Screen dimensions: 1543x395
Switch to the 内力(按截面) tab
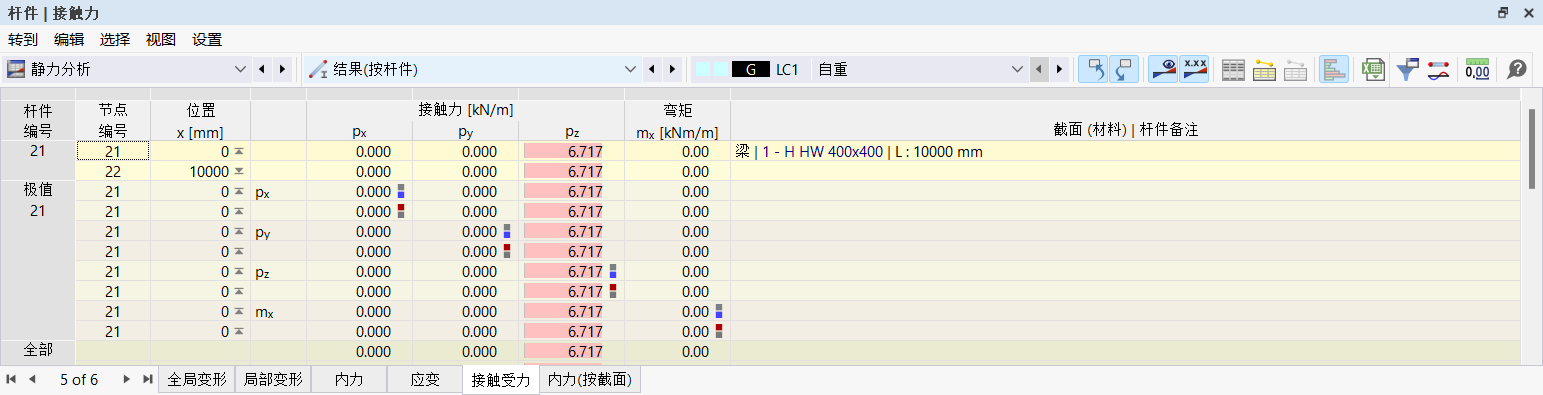[590, 380]
